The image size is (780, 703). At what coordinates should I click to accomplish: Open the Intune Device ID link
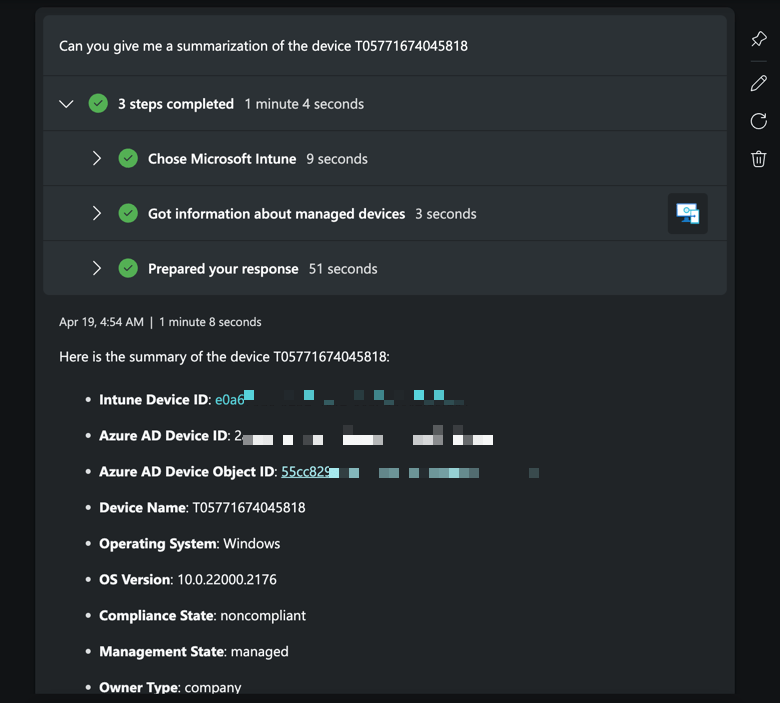click(230, 400)
